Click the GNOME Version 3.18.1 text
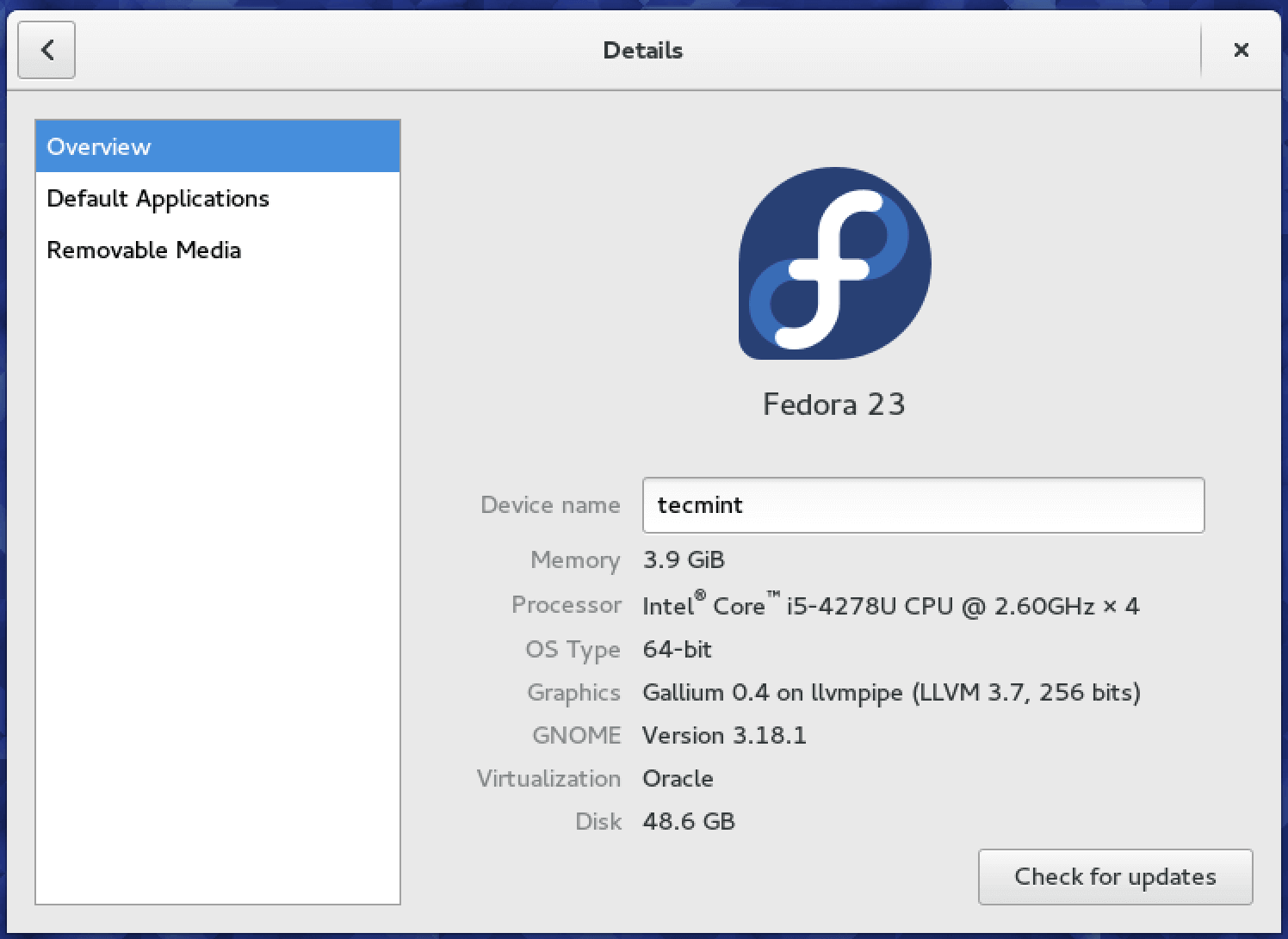Screen dimensions: 1288x939 pos(724,735)
